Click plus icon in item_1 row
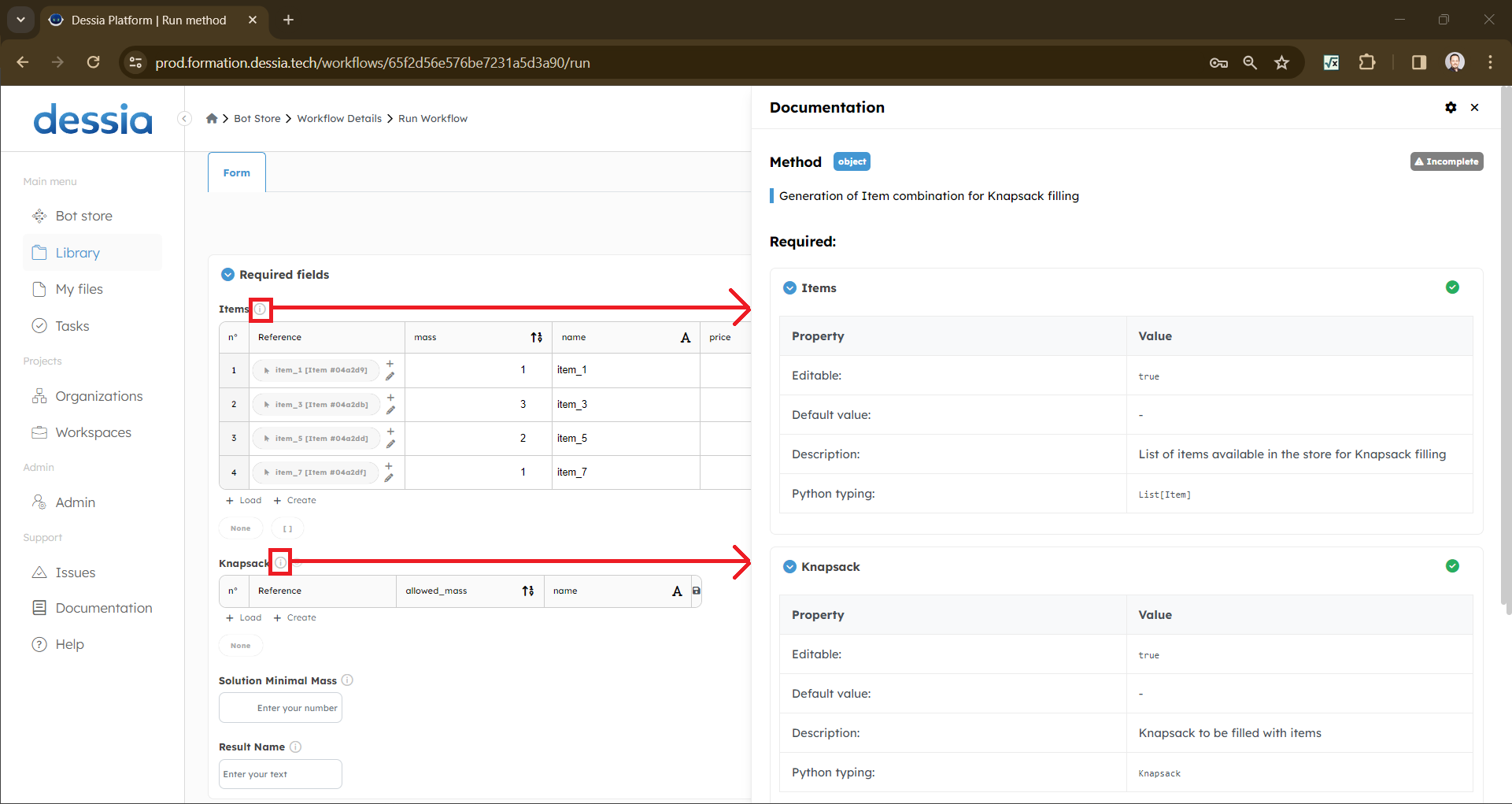This screenshot has height=804, width=1512. 390,364
